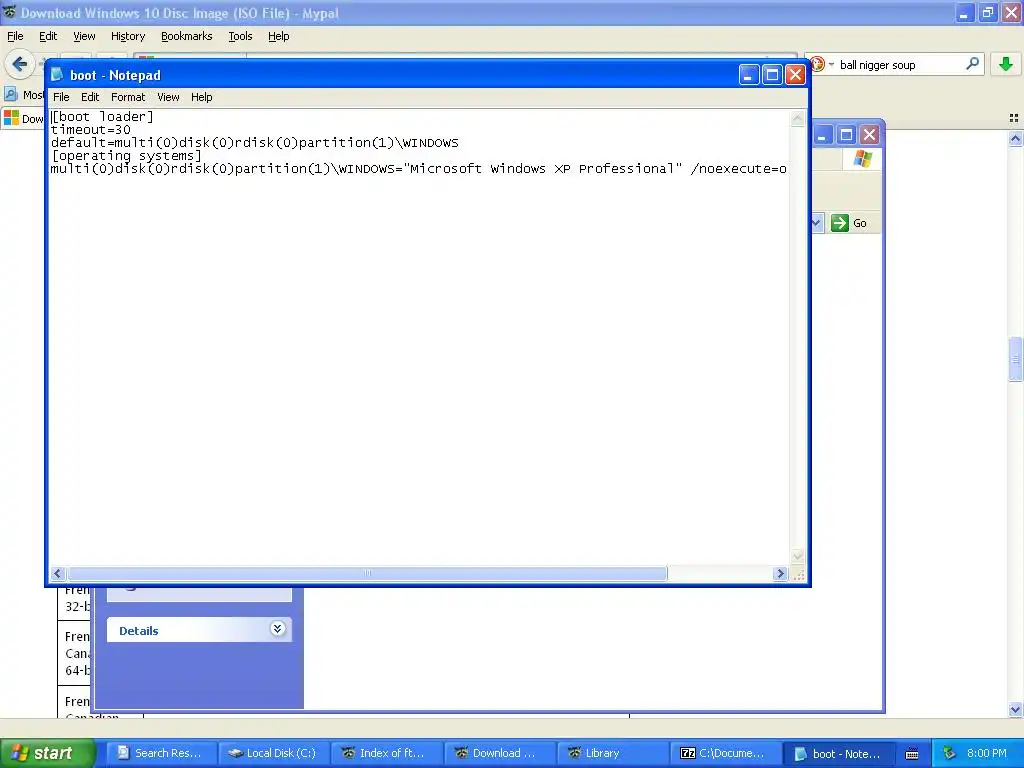Click the Windows-logo bookmark in bookmarks toolbar
1024x768 pixels.
click(11, 118)
